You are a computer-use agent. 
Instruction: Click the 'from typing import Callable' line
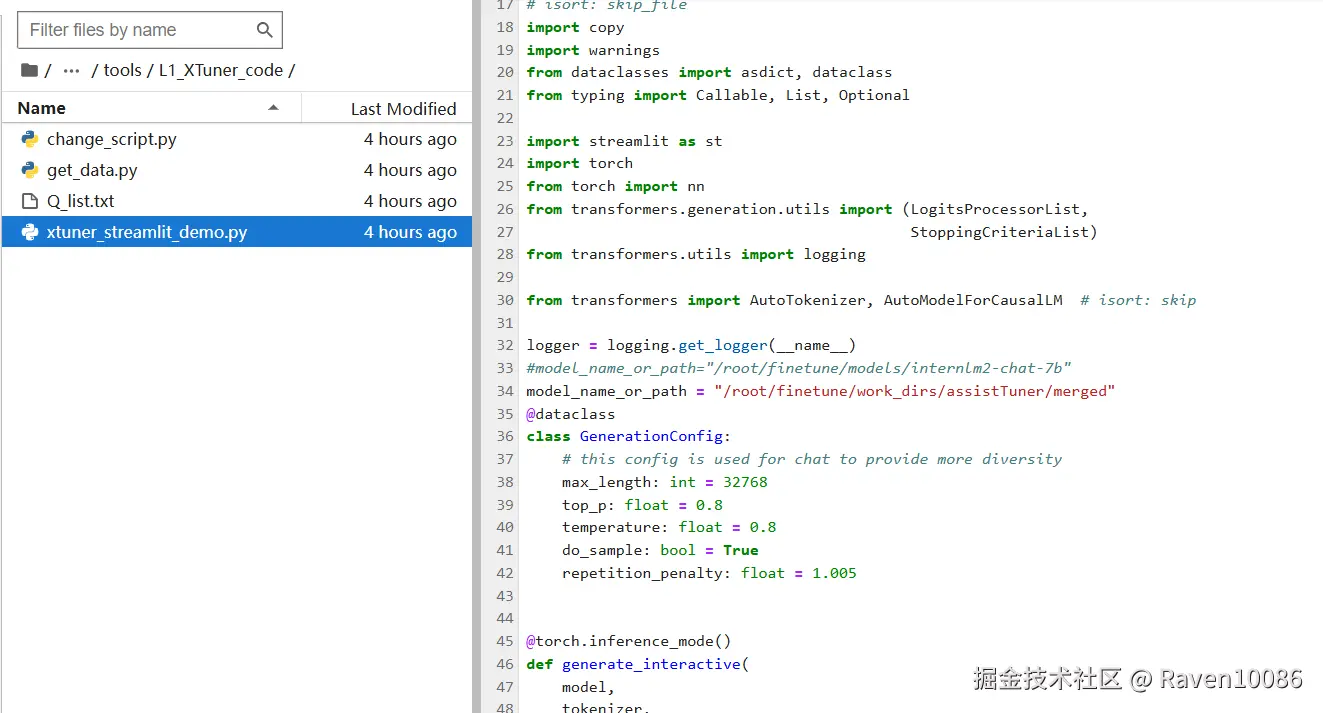click(718, 95)
